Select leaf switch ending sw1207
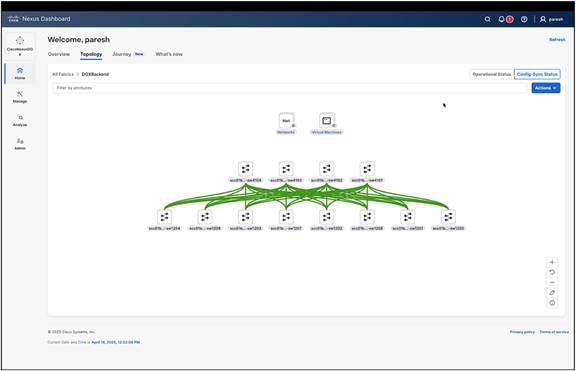The width and height of the screenshot is (576, 371). pos(286,217)
